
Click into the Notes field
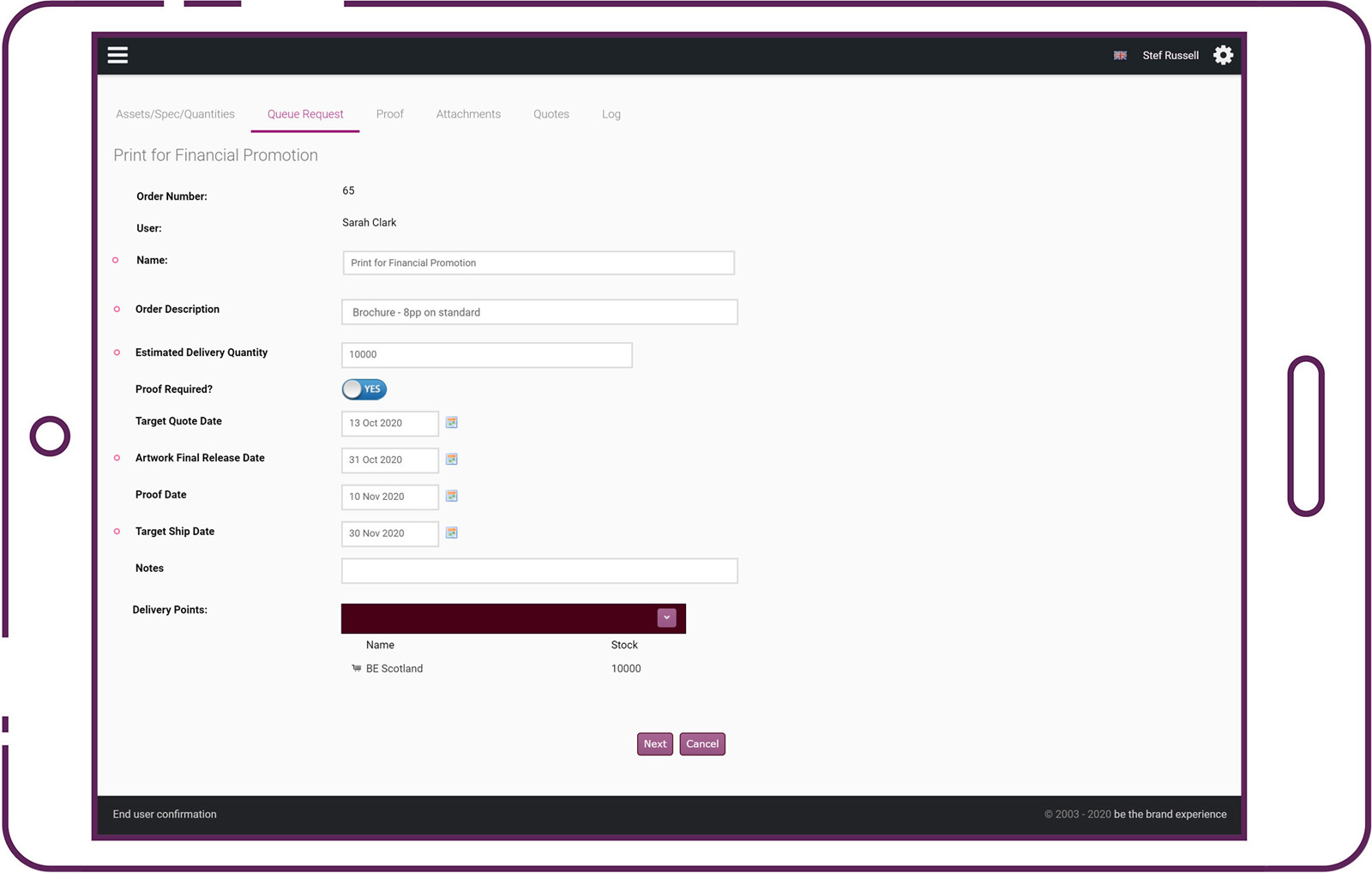(539, 571)
